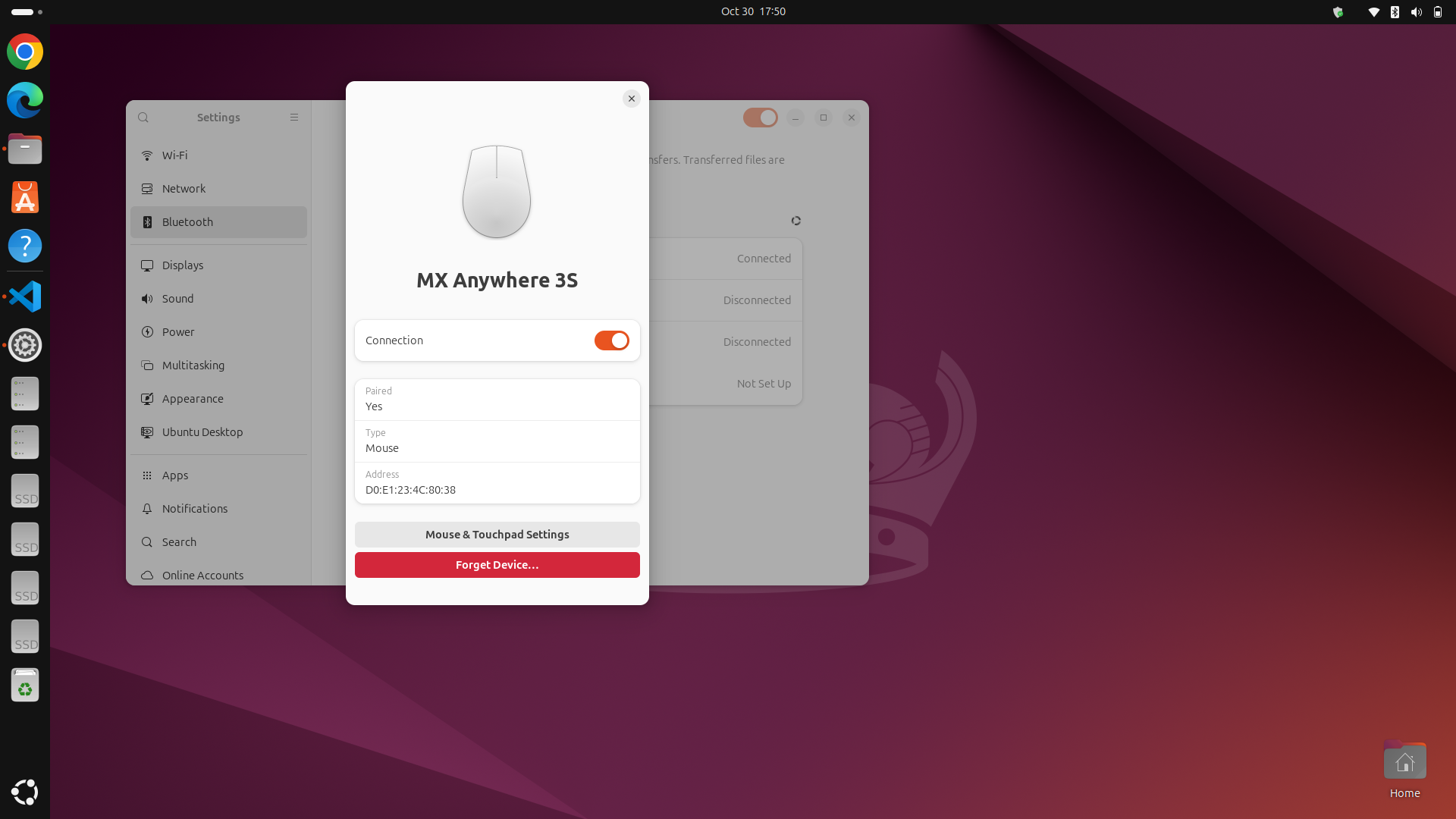Open the trash/recycle bin from the dock

[24, 685]
